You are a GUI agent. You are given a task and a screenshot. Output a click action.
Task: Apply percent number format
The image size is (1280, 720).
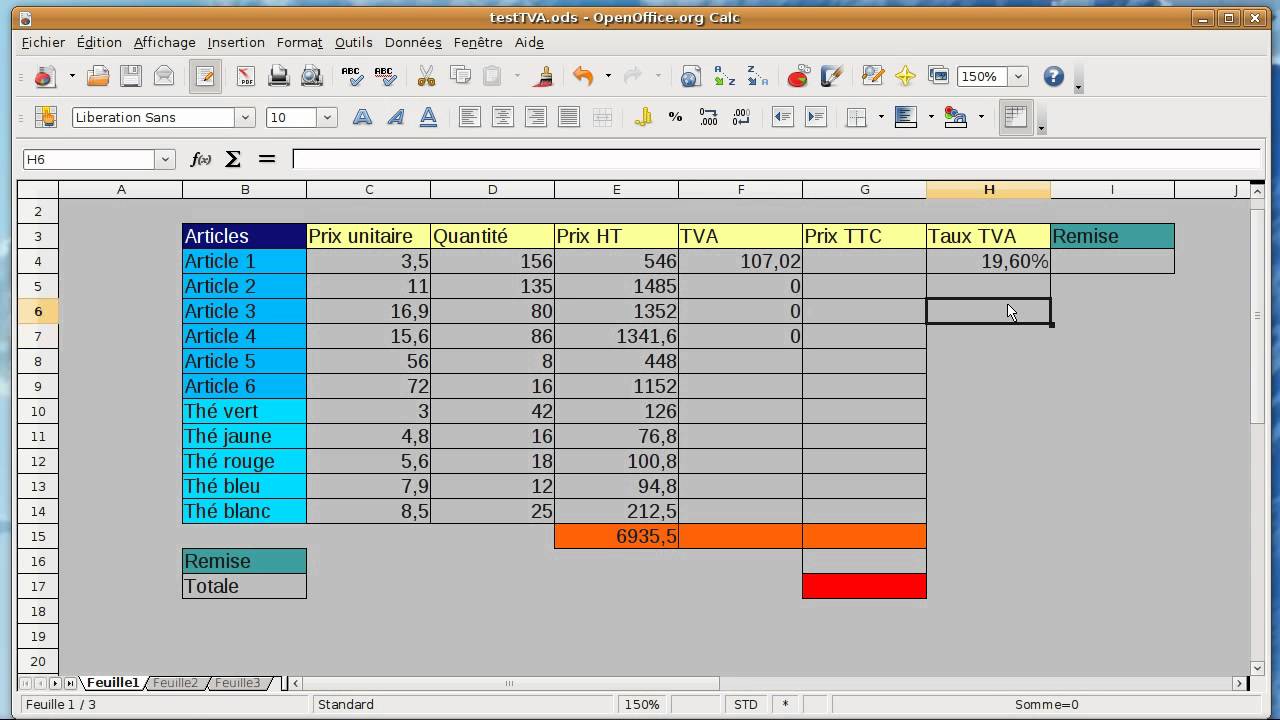(675, 117)
